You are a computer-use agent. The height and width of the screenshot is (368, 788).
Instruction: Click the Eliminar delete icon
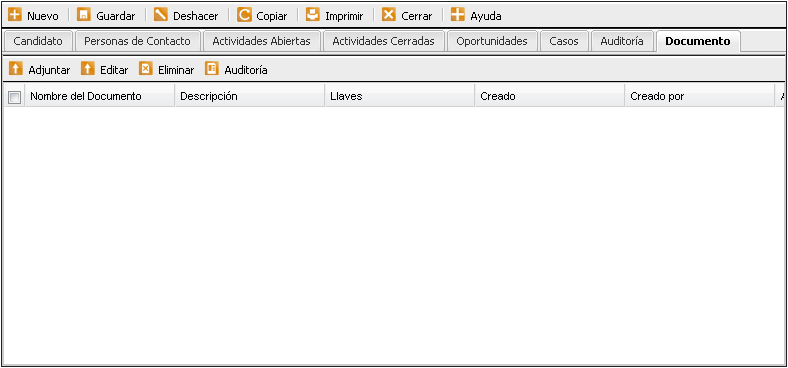146,69
